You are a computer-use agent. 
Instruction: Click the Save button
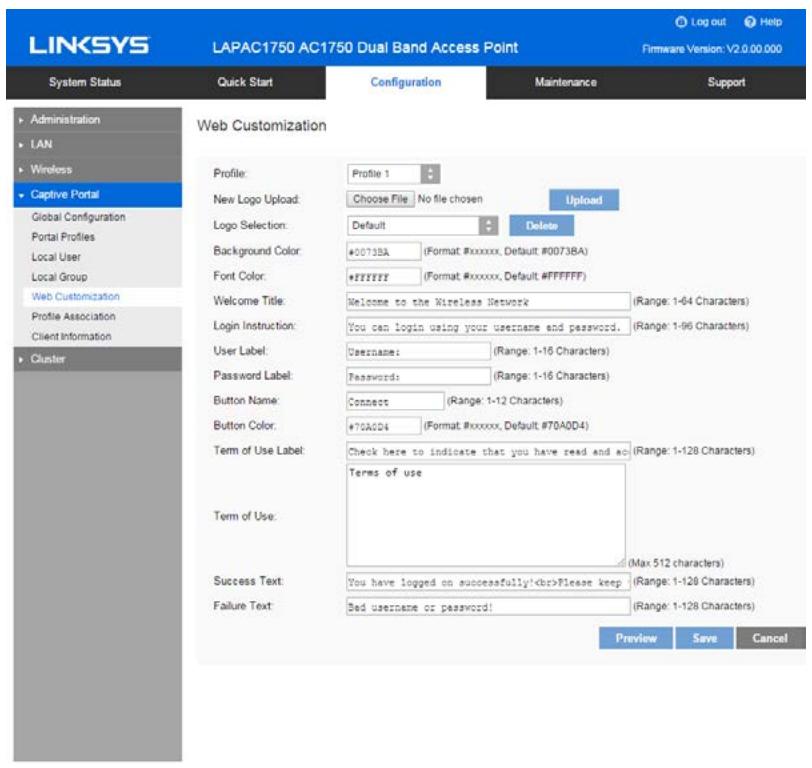point(704,638)
